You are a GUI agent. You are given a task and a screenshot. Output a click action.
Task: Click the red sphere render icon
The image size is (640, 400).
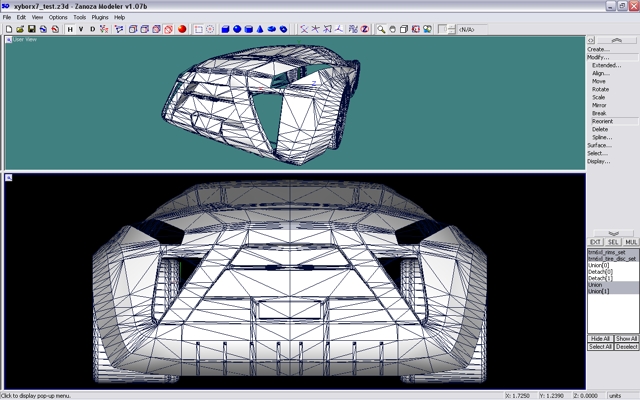183,29
